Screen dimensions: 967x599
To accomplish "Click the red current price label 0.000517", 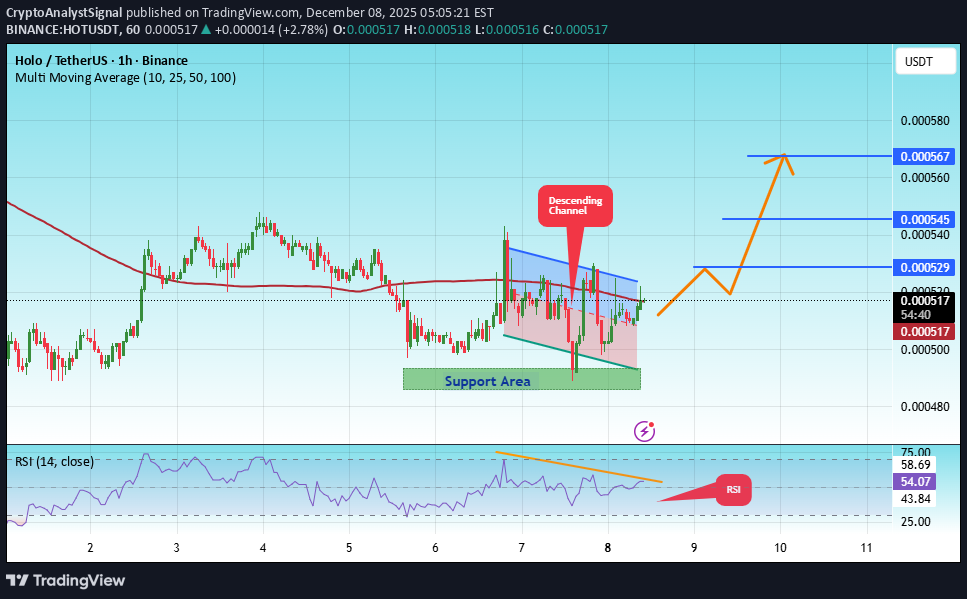I will 923,331.
